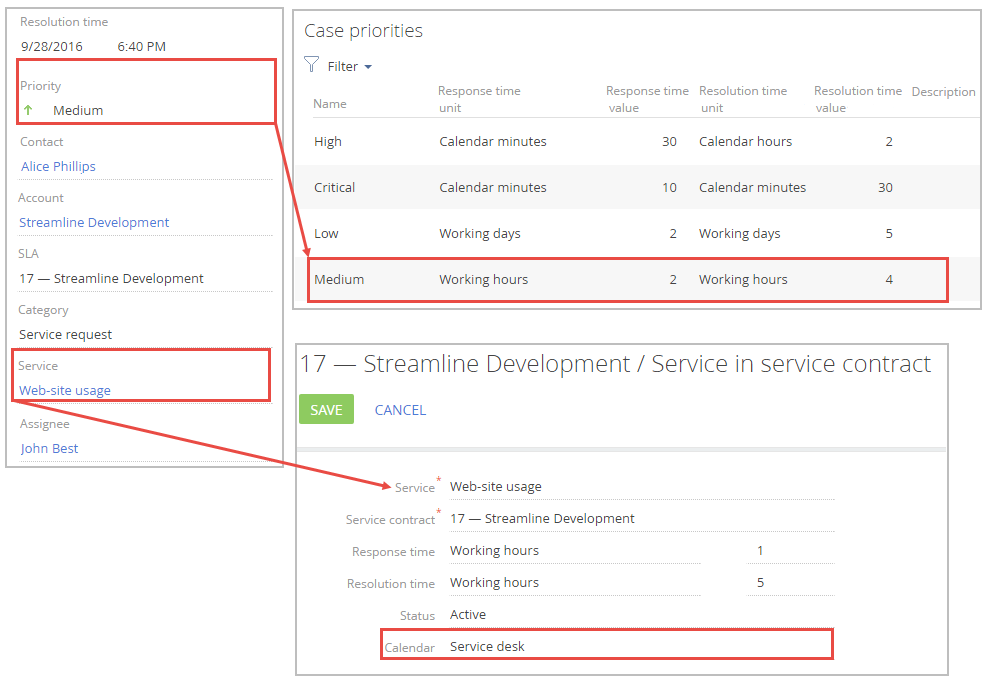Click the green SAVE button

[x=326, y=410]
